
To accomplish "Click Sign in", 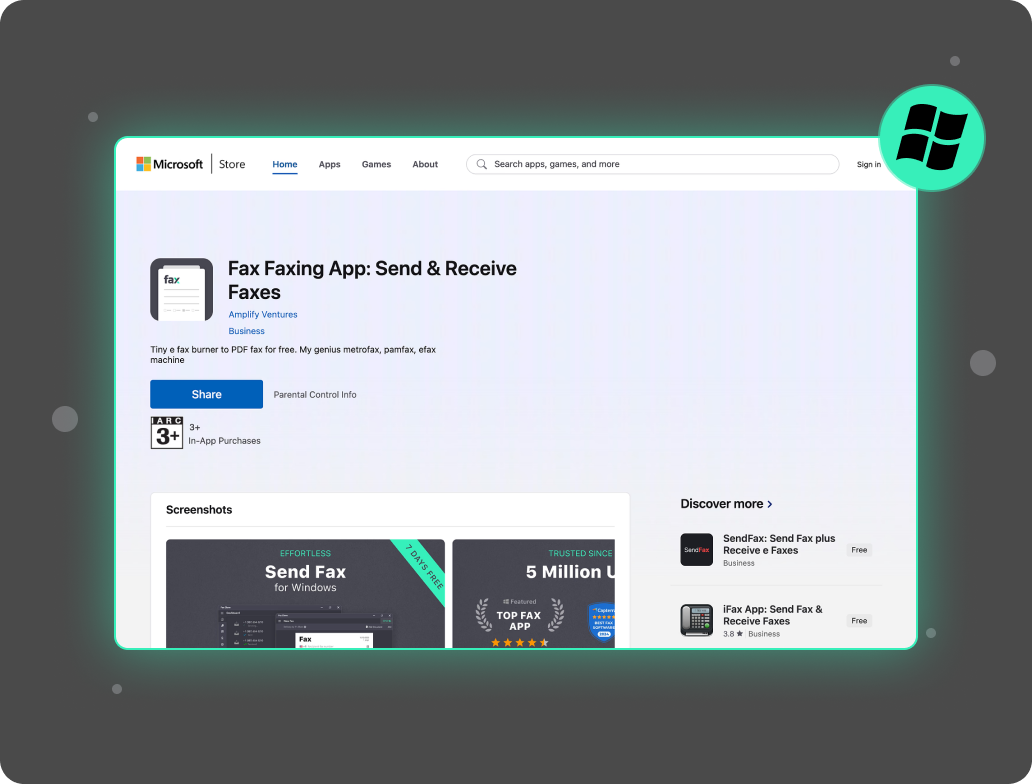I will pyautogui.click(x=868, y=165).
